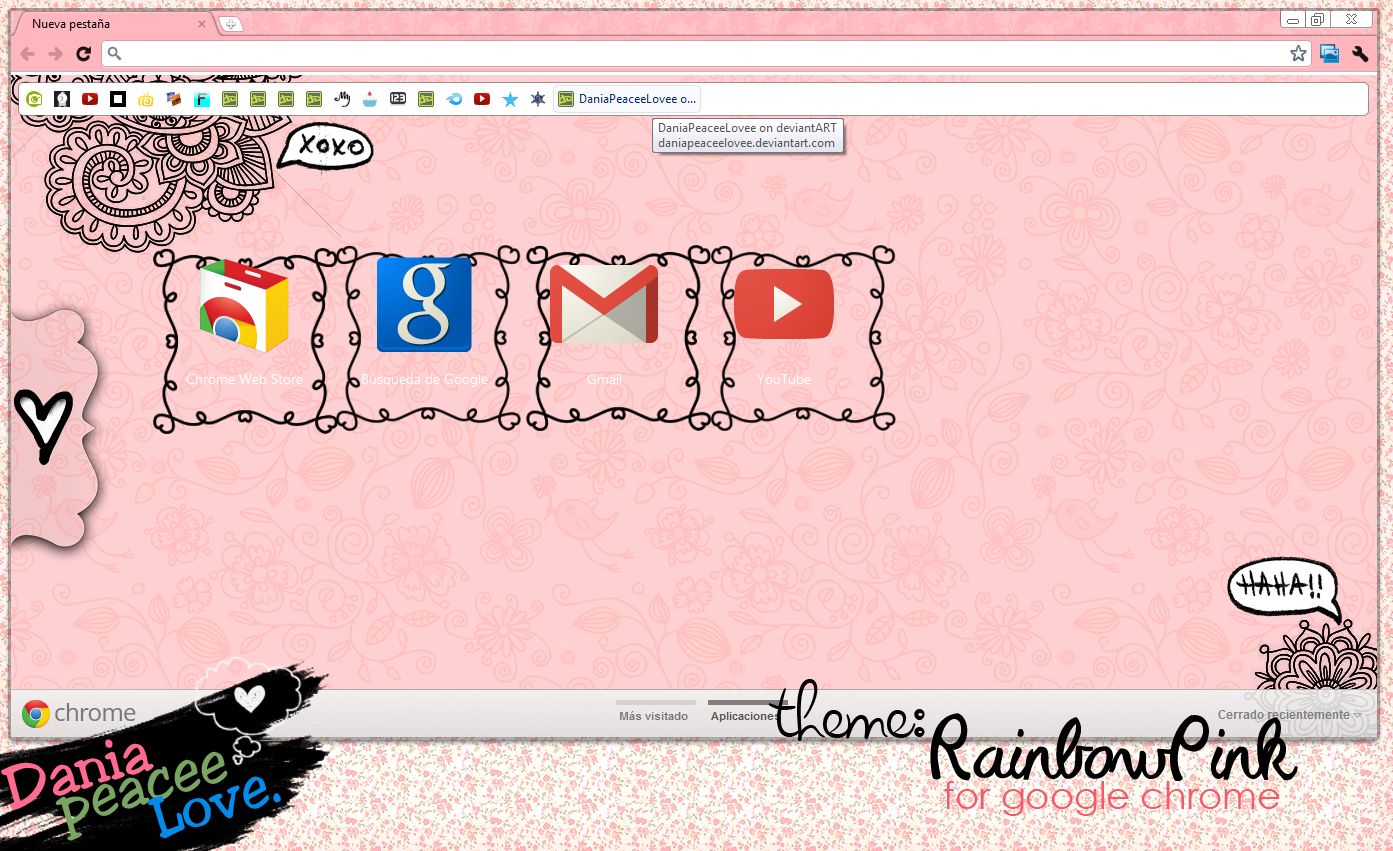Open the cupcake bookmark icon
Viewport: 1393px width, 851px height.
click(x=370, y=99)
